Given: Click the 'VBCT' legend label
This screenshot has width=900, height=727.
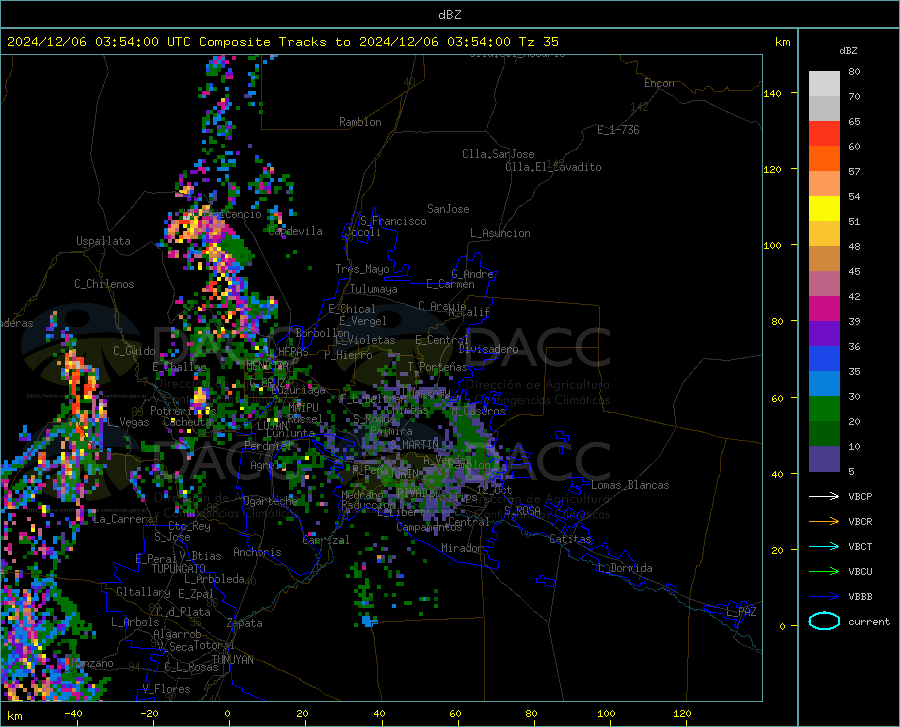Looking at the screenshot, I should [860, 546].
